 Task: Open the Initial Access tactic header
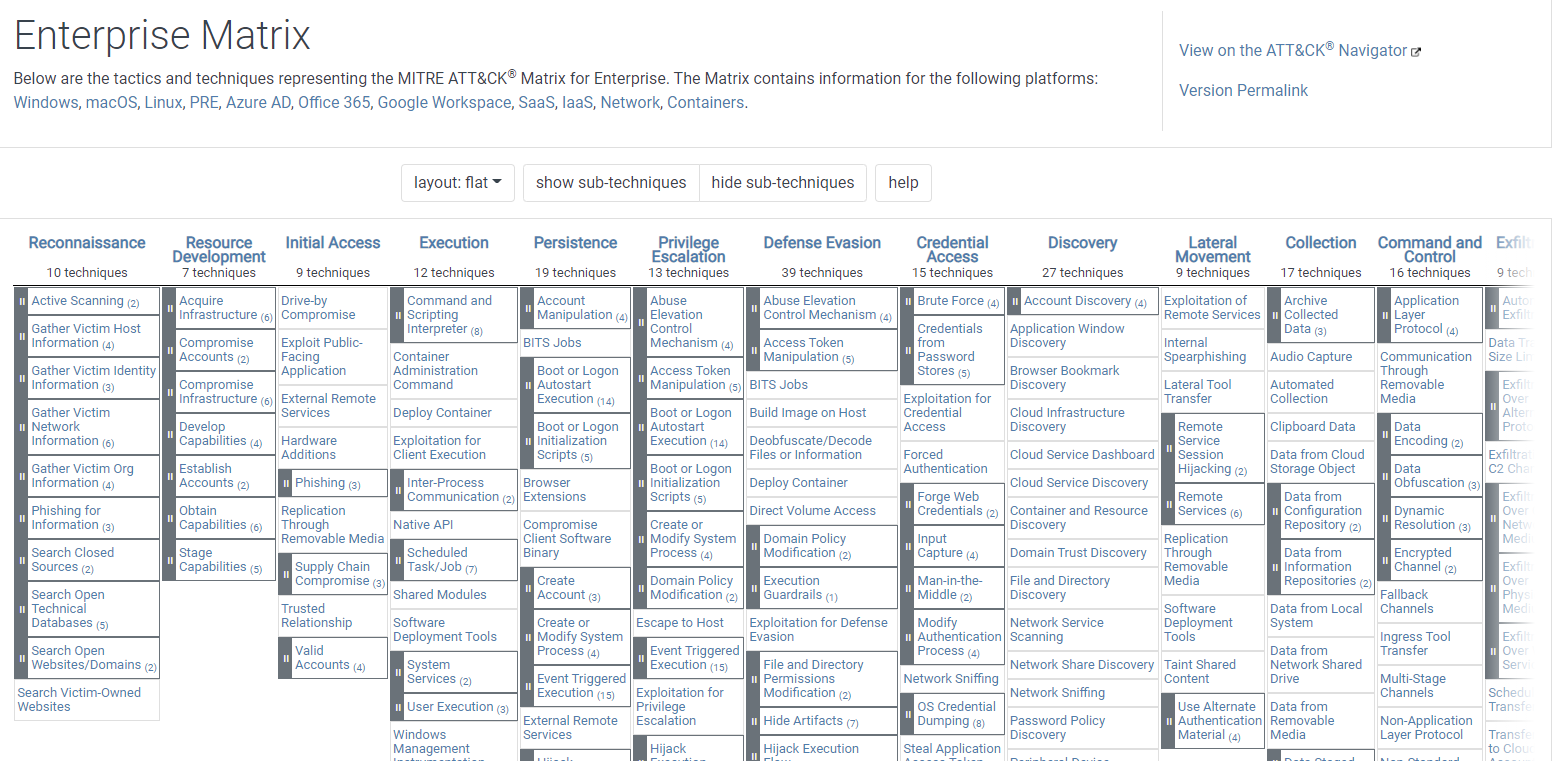333,243
